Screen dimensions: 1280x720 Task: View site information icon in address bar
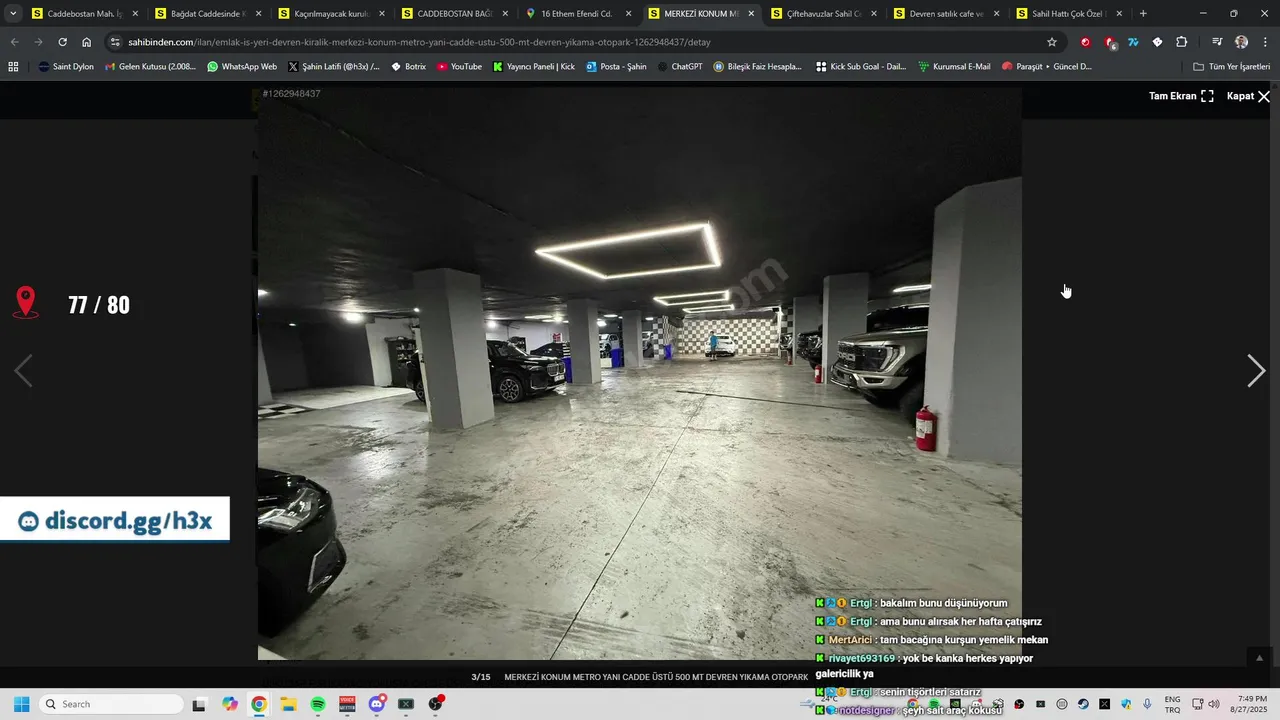pyautogui.click(x=115, y=42)
